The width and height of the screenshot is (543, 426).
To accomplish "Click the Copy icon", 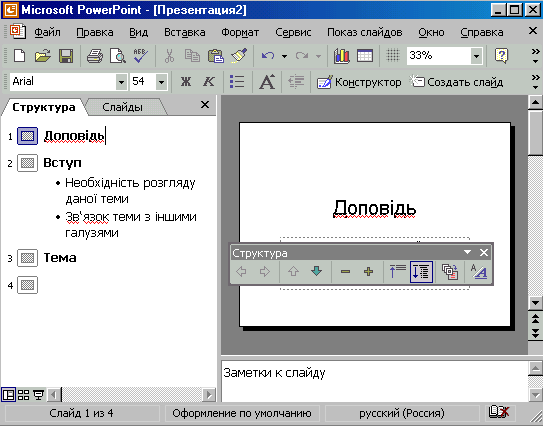I will [x=192, y=55].
